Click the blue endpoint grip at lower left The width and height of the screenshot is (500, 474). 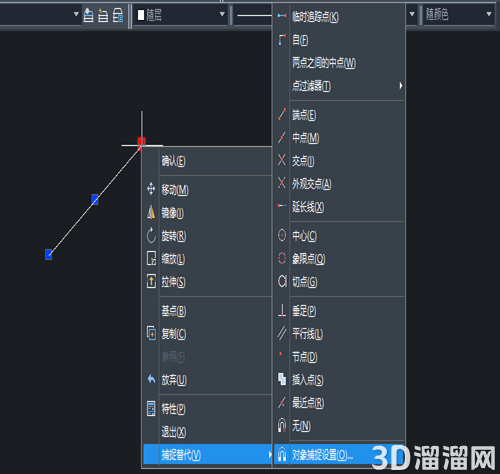click(x=49, y=254)
